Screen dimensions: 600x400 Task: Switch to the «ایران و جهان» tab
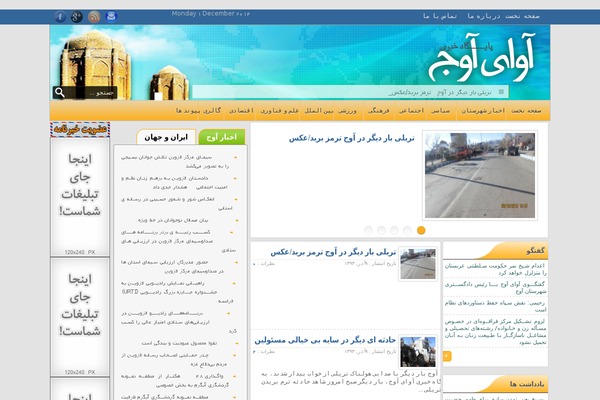(x=166, y=137)
